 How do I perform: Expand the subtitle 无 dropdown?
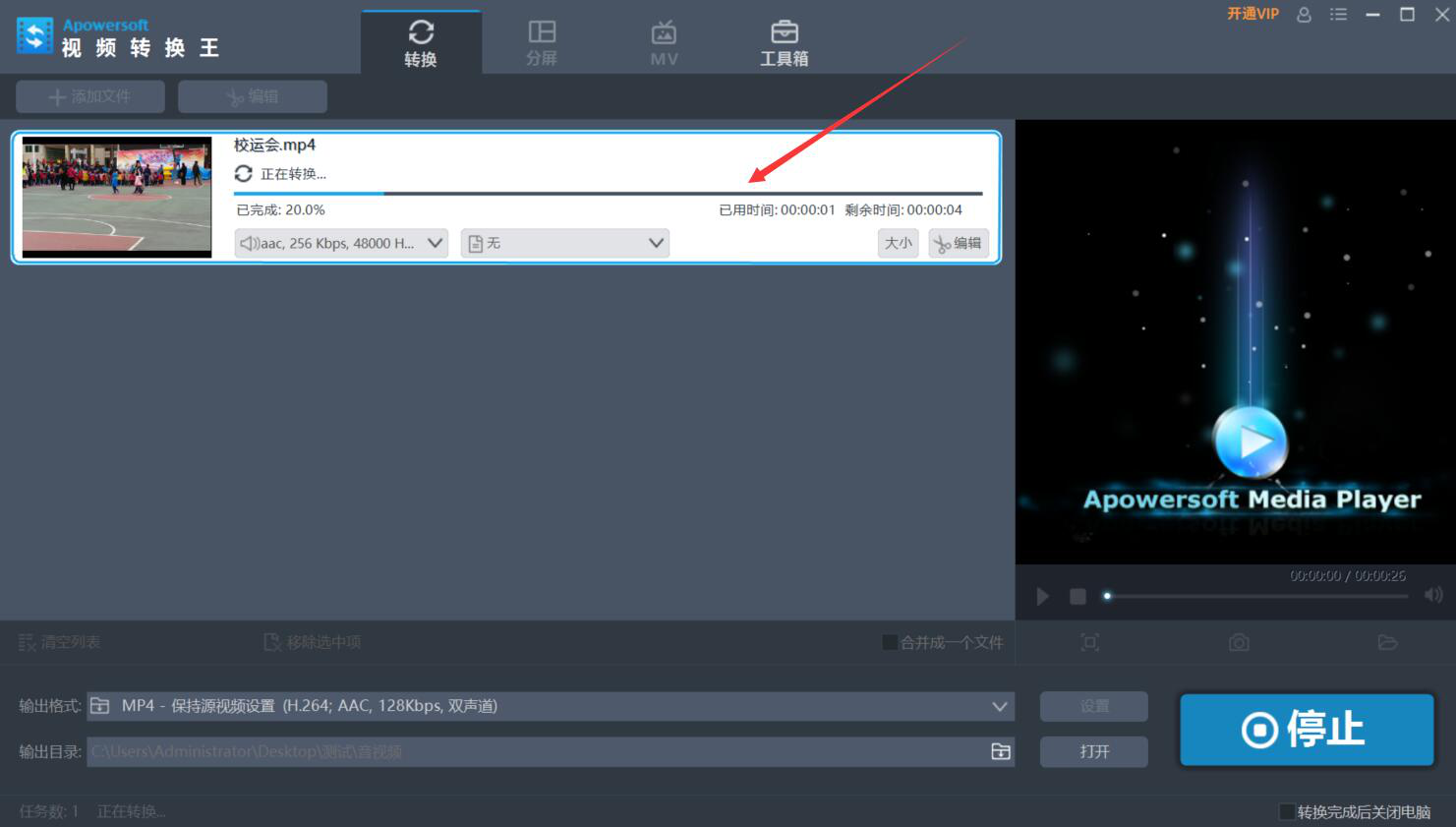pos(565,243)
